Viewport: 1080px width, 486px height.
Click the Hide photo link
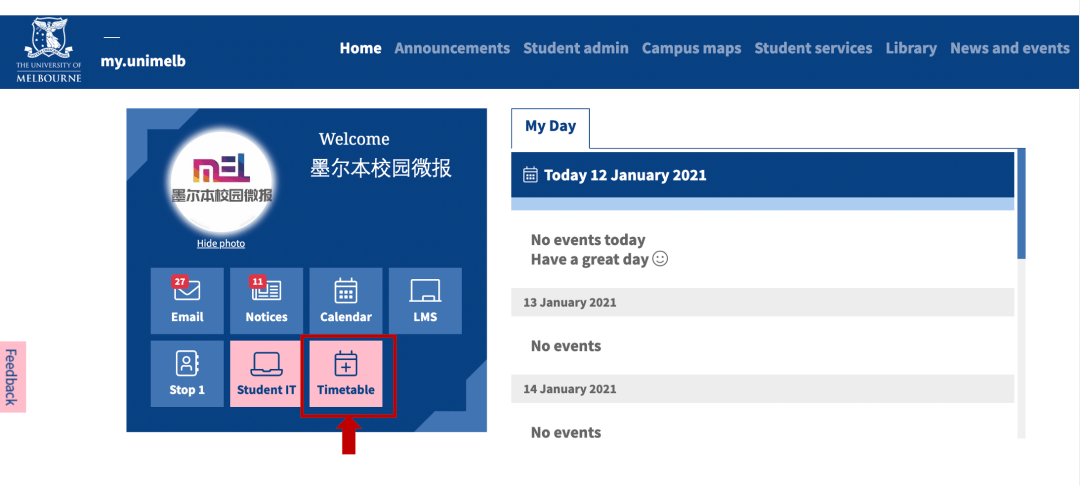click(221, 244)
